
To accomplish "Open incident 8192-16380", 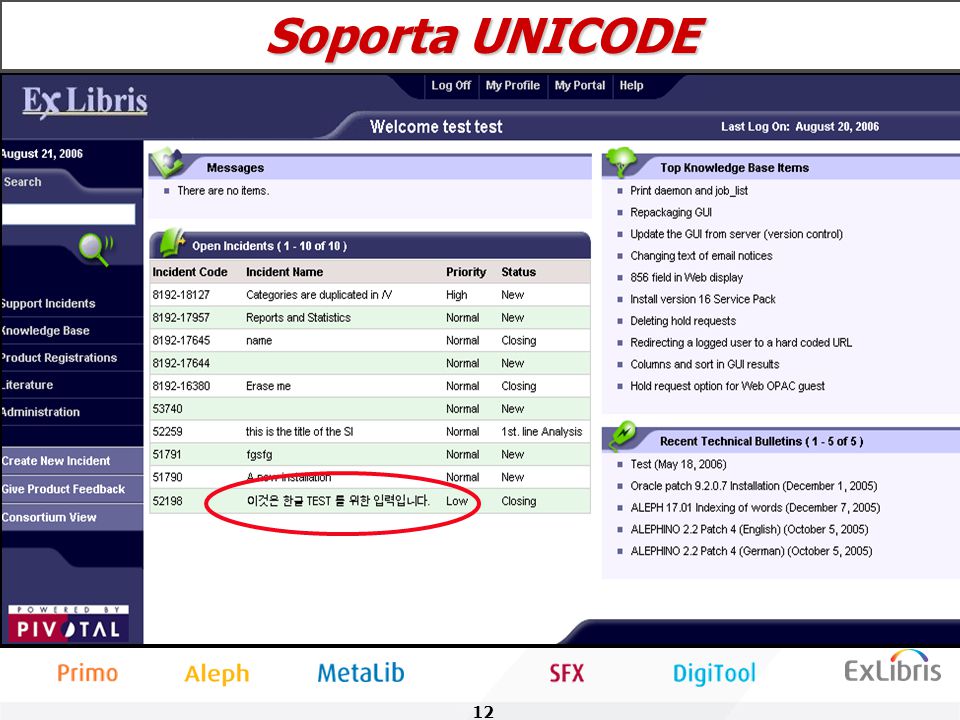I will pyautogui.click(x=181, y=386).
